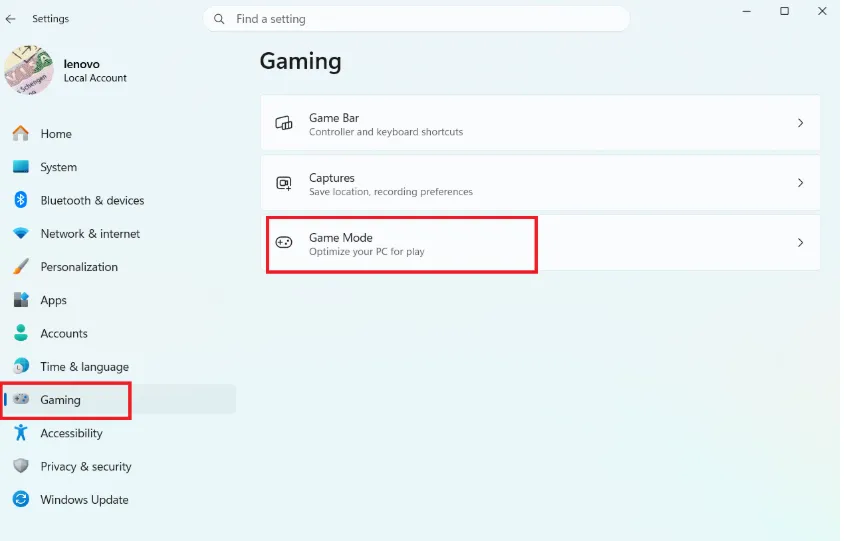844x541 pixels.
Task: Minimize the Settings window
Action: point(747,11)
